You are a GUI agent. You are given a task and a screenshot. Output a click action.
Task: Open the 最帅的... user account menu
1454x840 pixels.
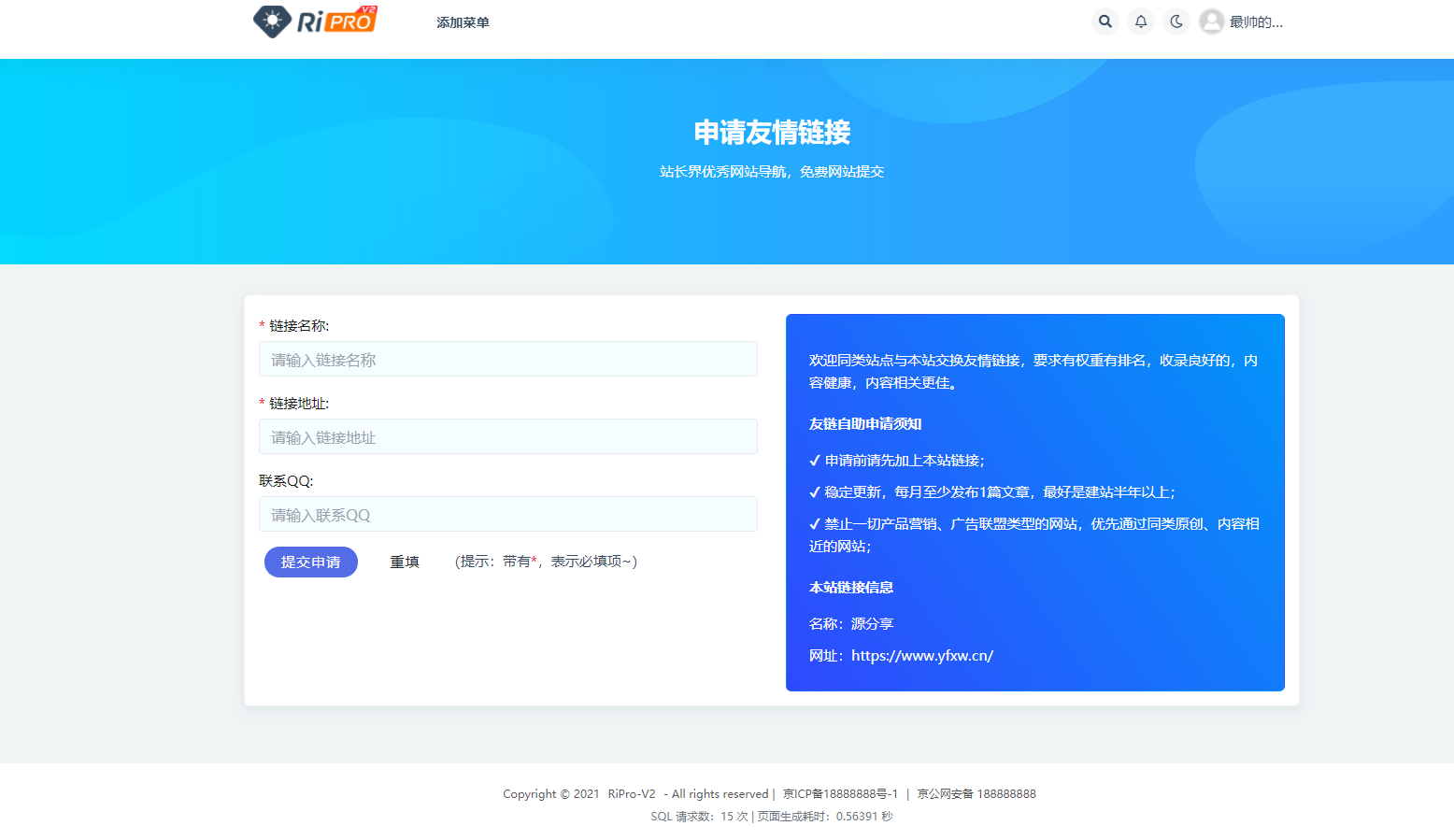click(1255, 21)
